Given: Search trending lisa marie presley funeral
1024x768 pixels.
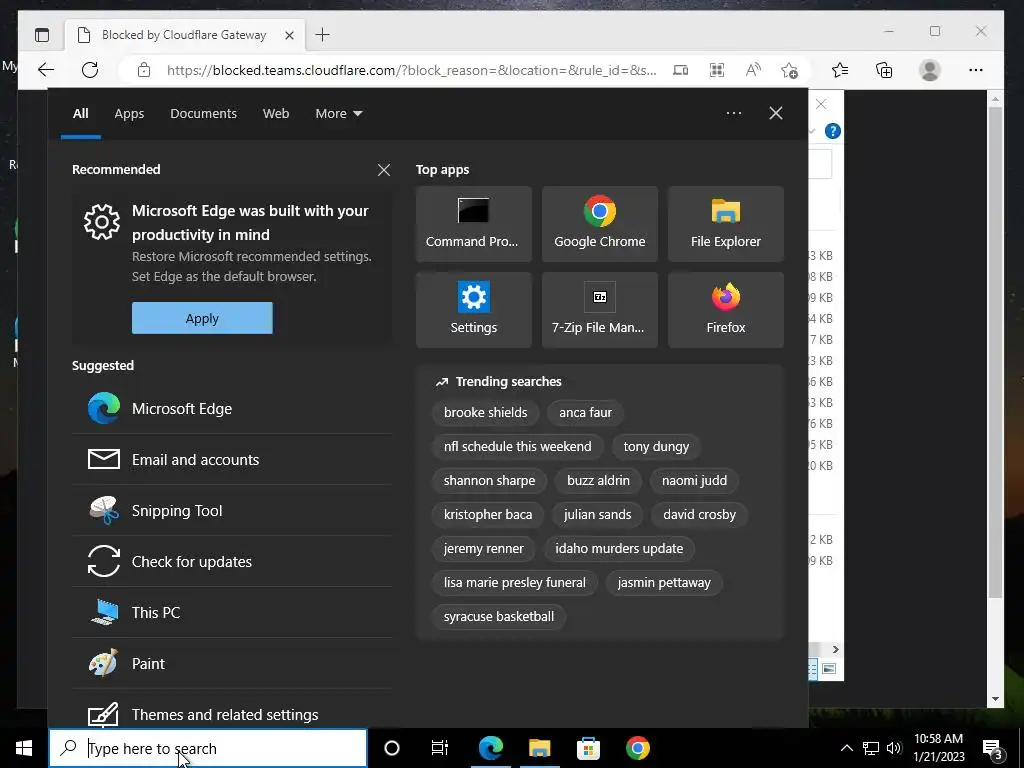Looking at the screenshot, I should point(515,582).
